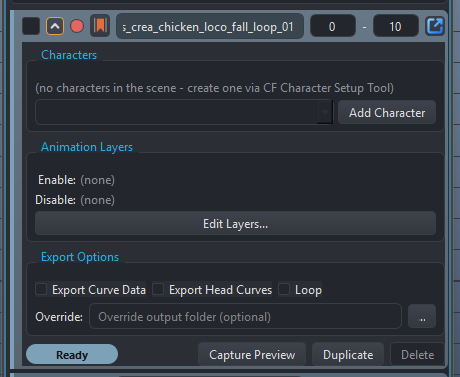Toggle the Loop checkbox

[300, 289]
